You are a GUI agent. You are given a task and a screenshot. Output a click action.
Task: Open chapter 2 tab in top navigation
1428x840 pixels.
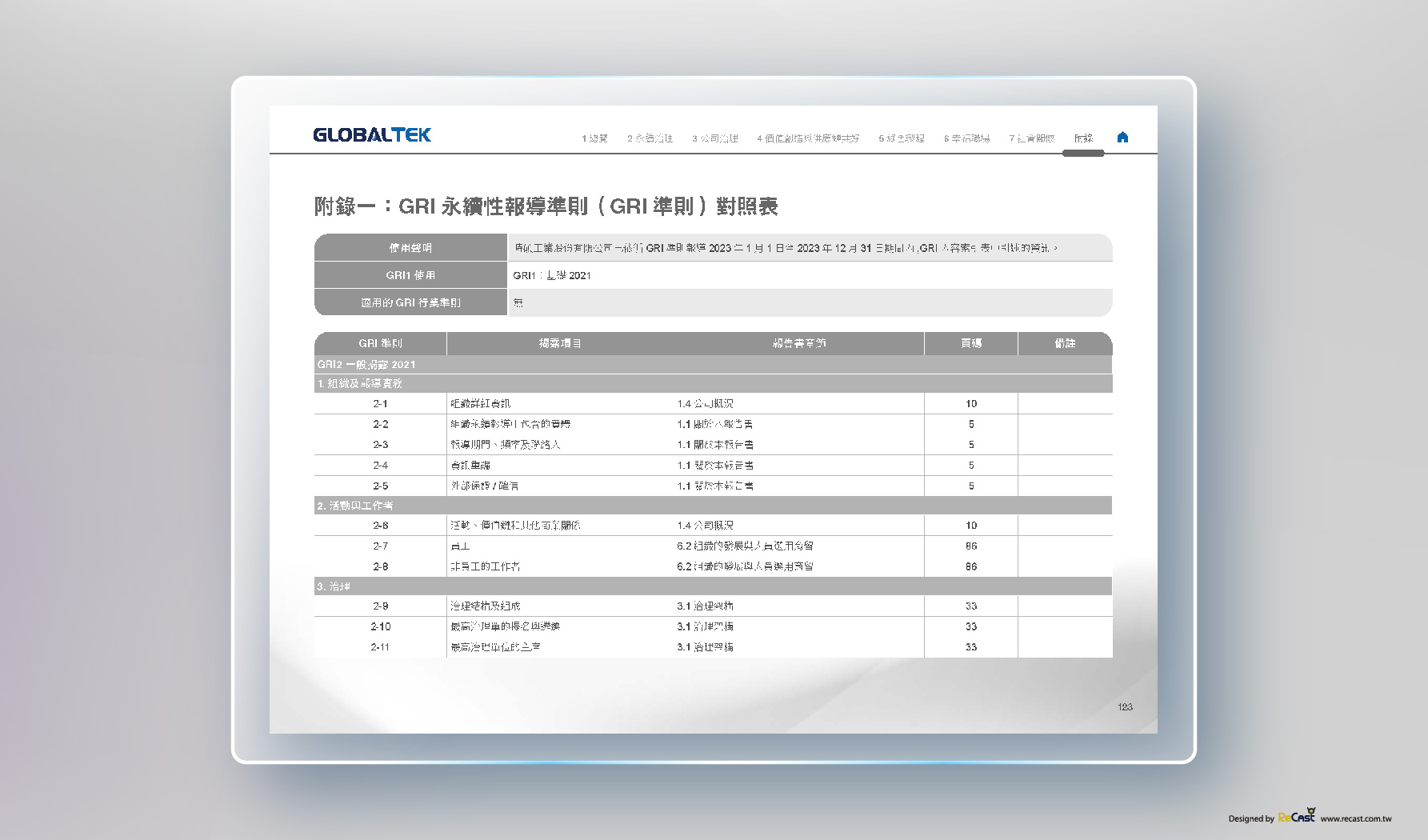(650, 138)
